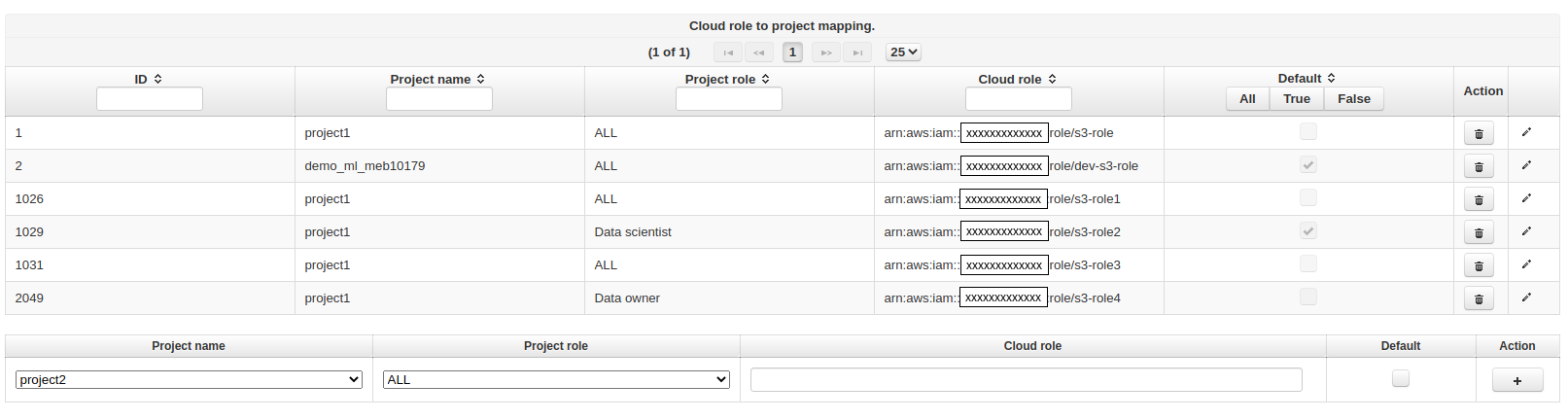Sort table by ID column arrows
Image resolution: width=1568 pixels, height=420 pixels.
click(x=157, y=79)
